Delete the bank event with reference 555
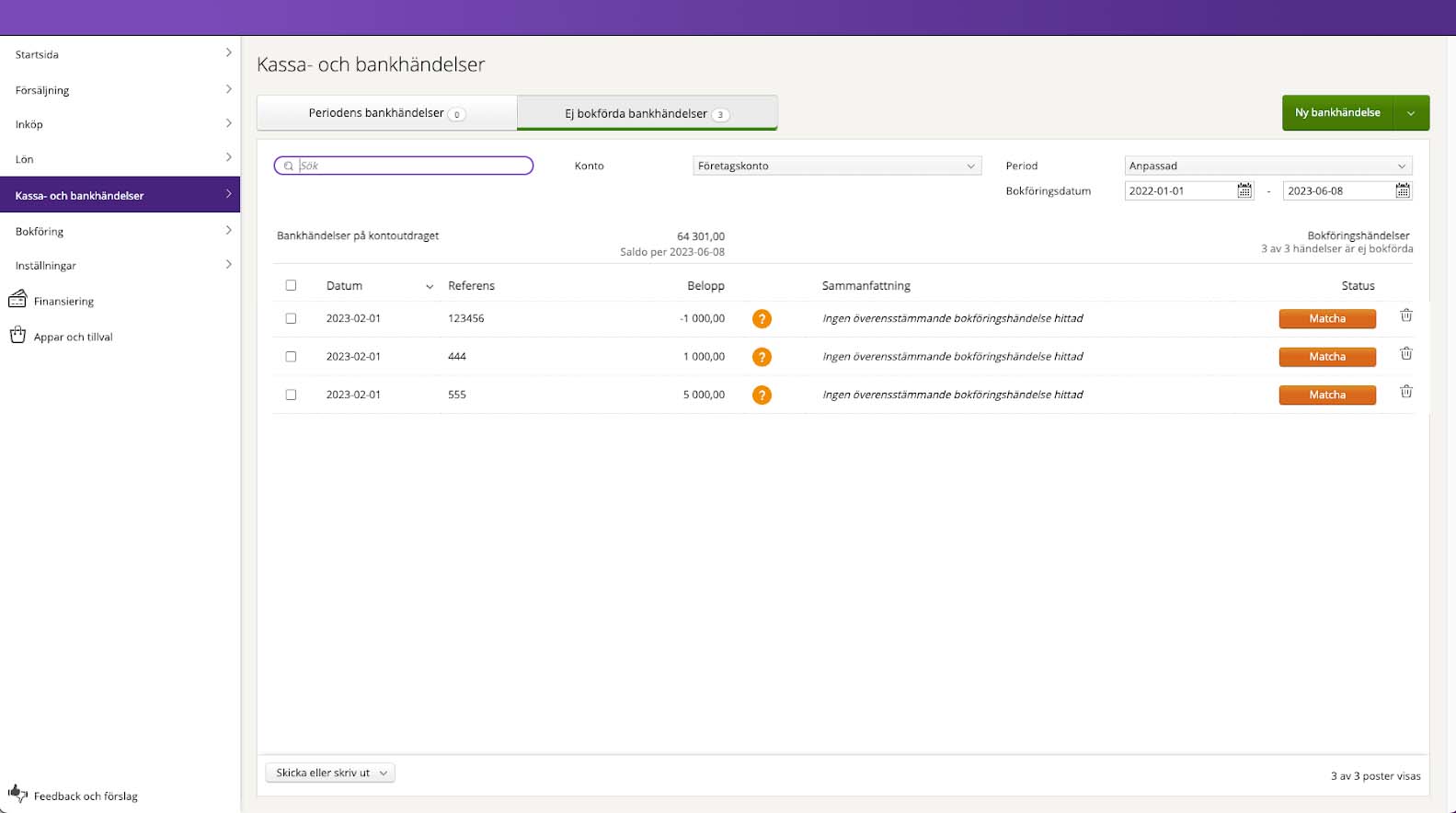 (x=1406, y=392)
